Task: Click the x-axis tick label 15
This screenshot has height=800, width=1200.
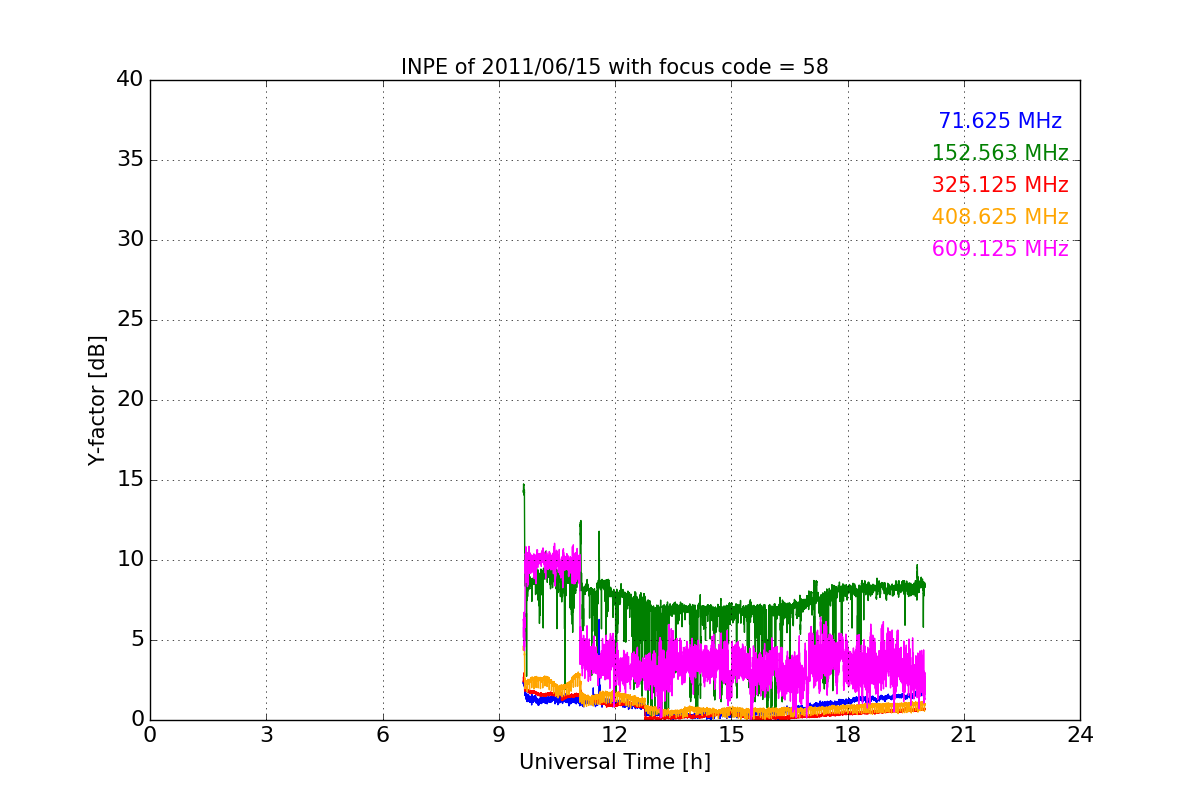Action: pyautogui.click(x=731, y=734)
